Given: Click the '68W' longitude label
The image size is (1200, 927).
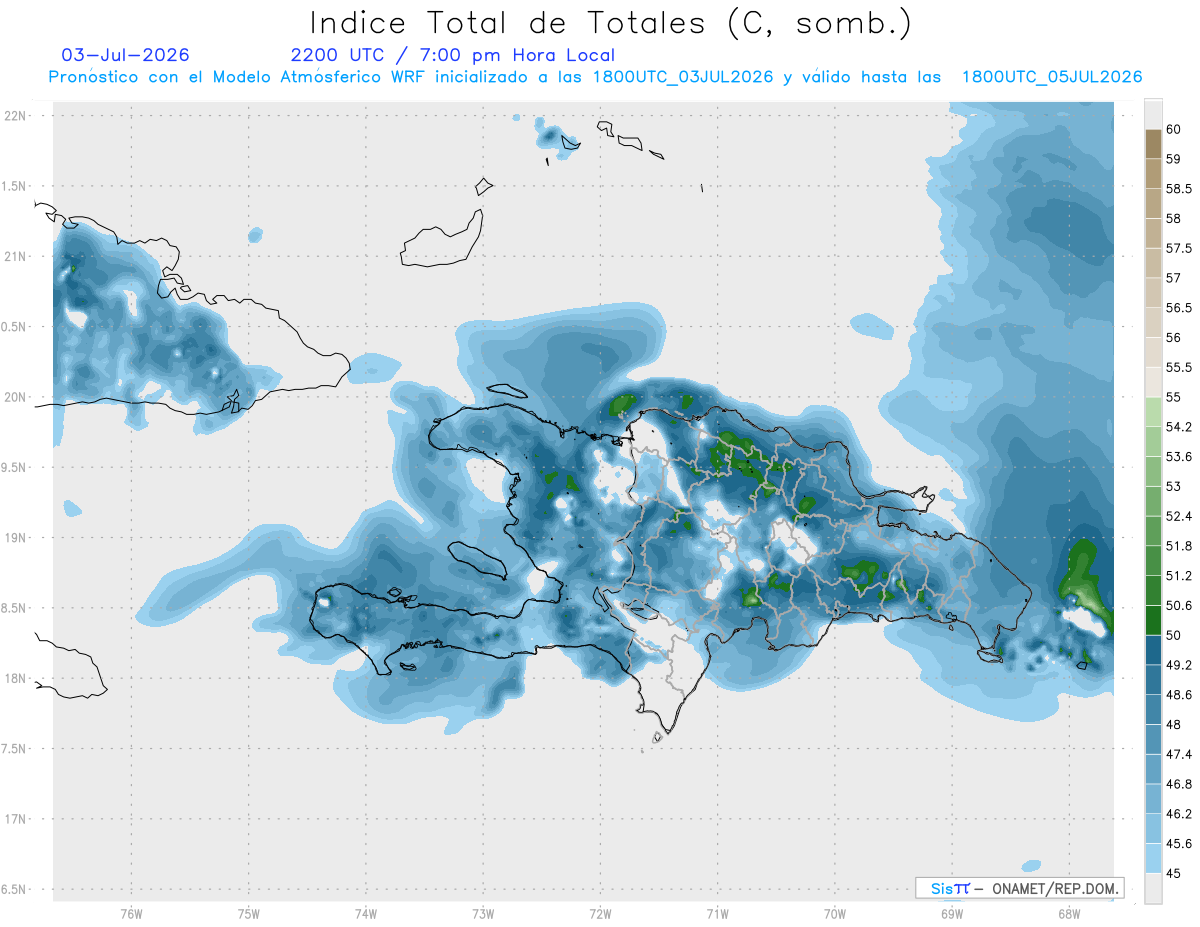Looking at the screenshot, I should click(1069, 913).
